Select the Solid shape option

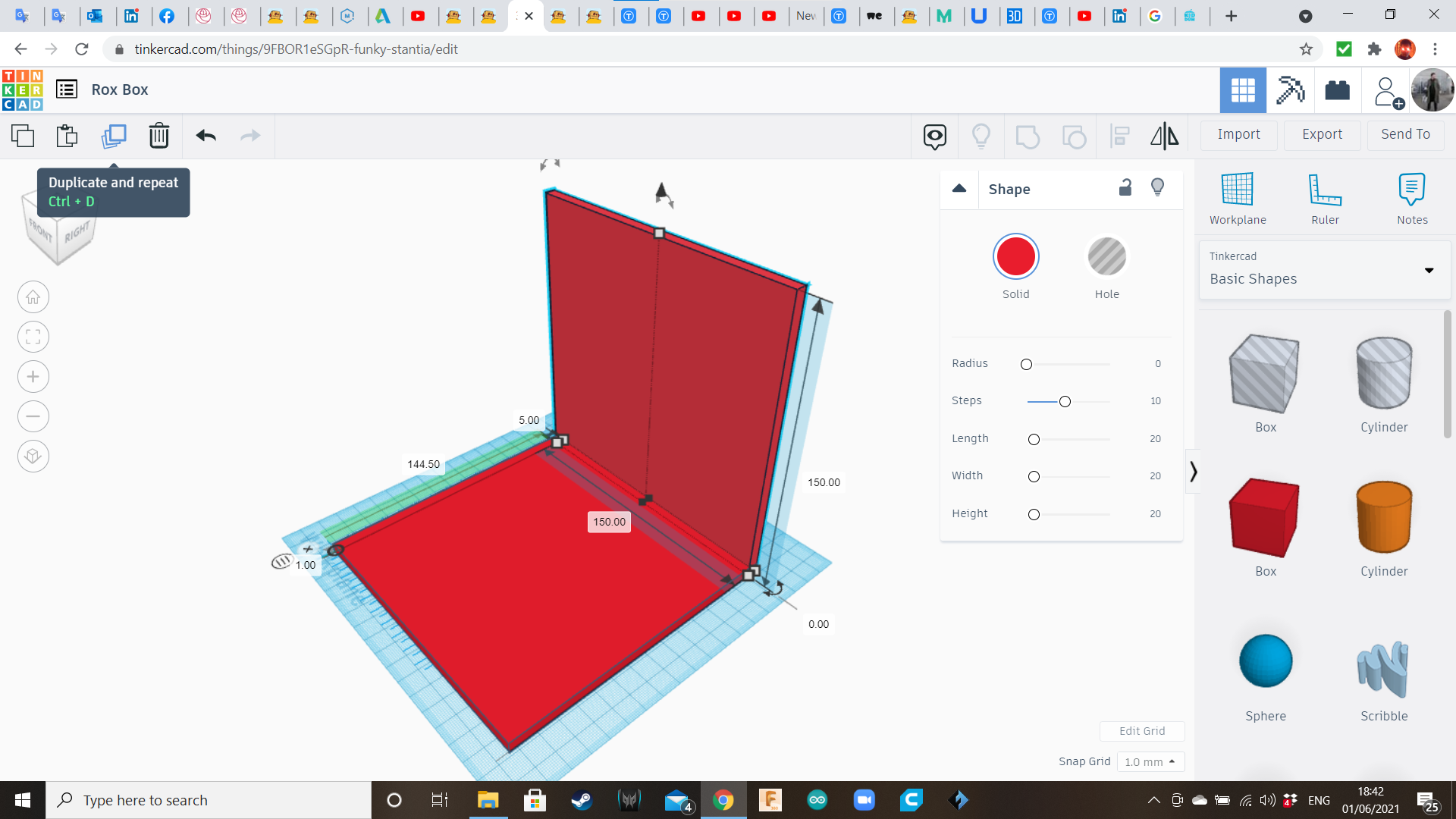point(1015,258)
